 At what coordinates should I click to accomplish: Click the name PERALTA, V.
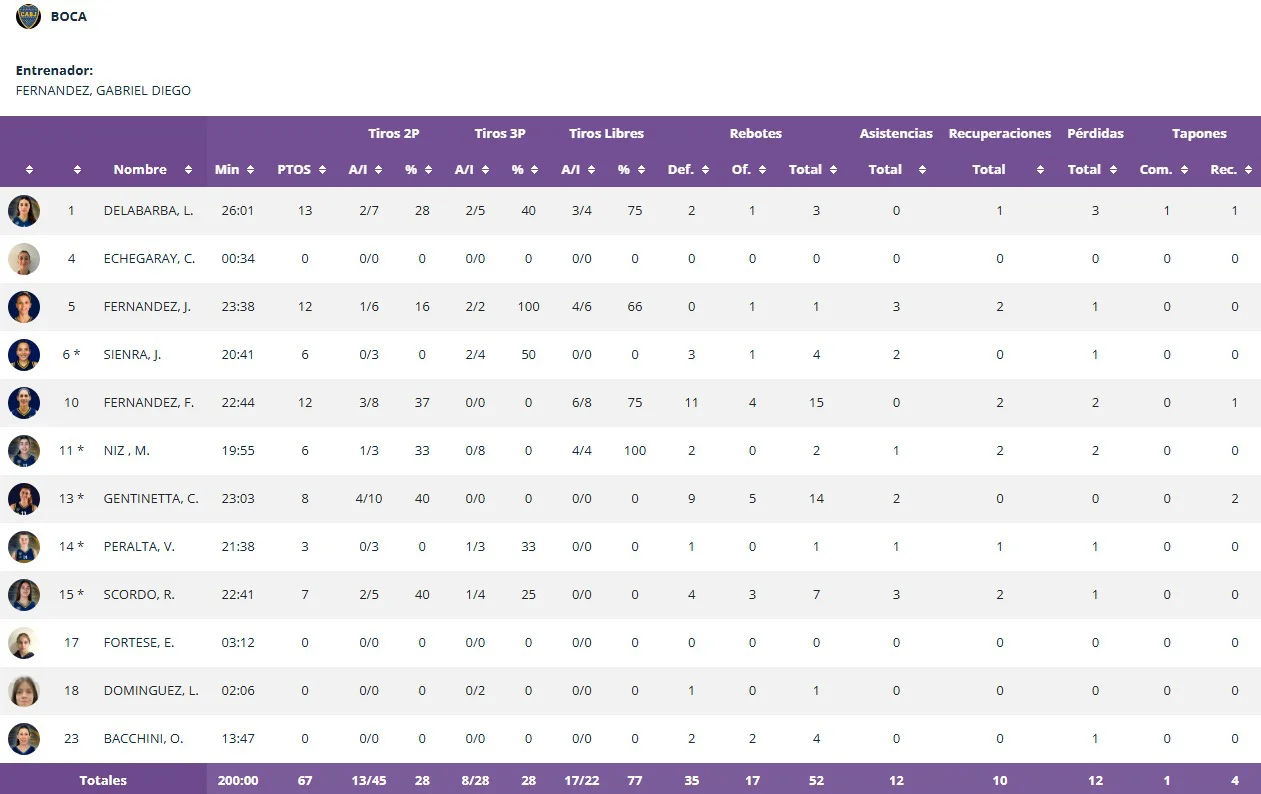pos(139,547)
